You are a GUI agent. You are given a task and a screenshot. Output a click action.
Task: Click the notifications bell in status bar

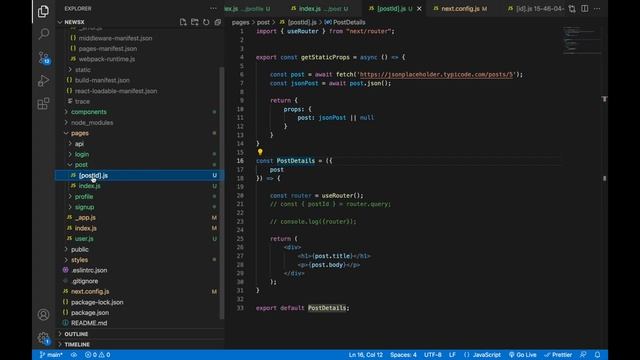[597, 355]
